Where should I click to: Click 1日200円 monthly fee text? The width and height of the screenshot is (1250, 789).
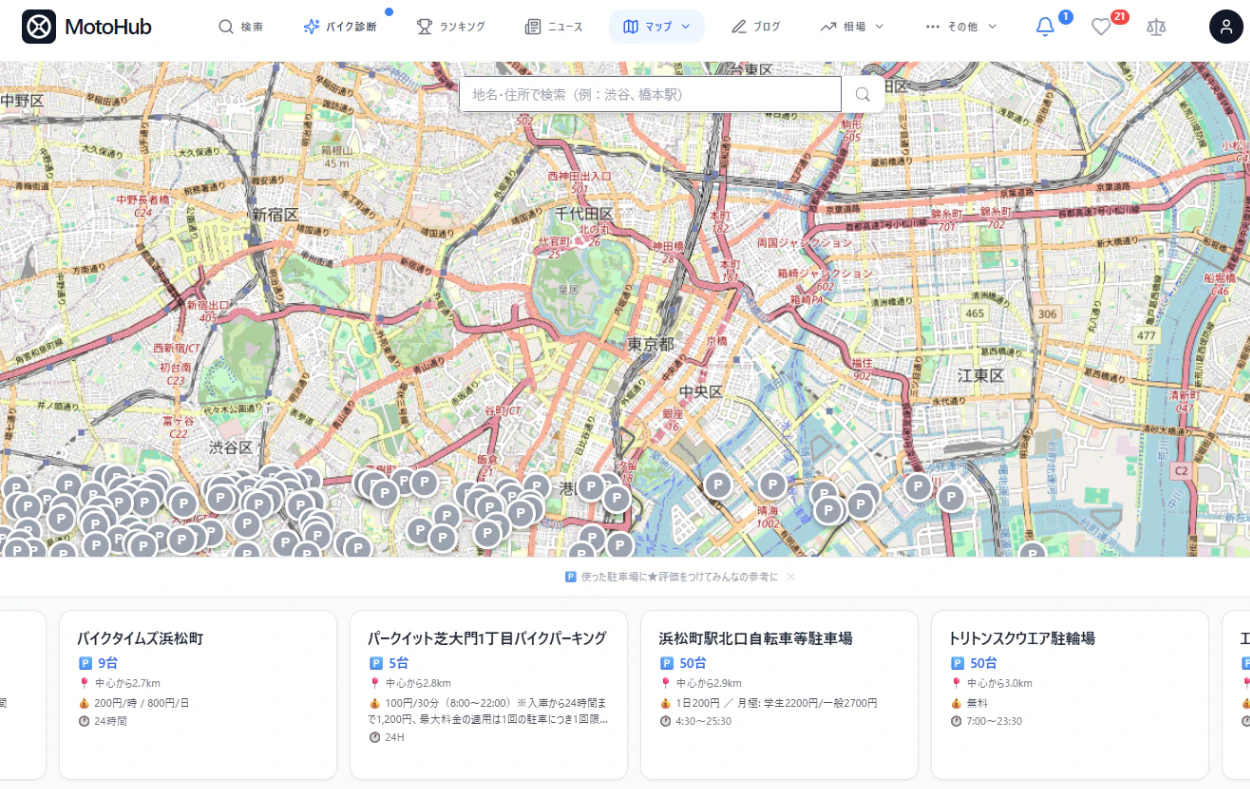point(777,703)
